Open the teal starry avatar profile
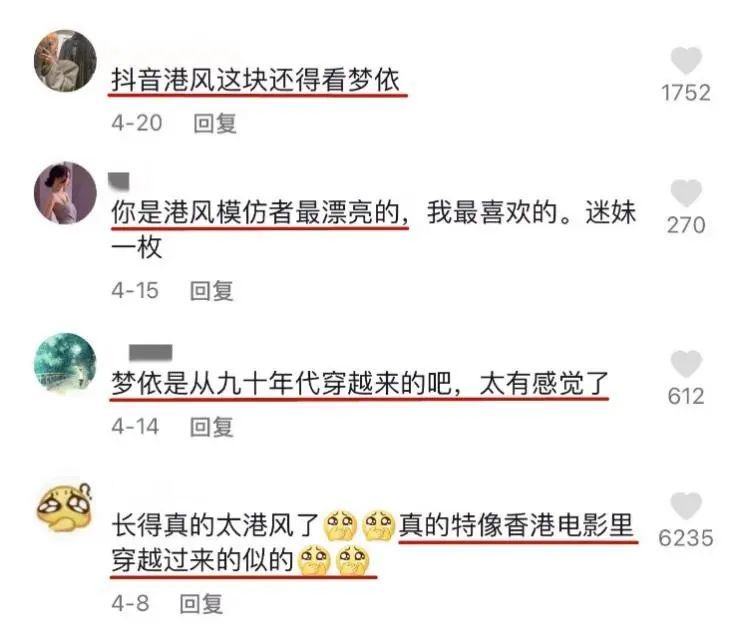The width and height of the screenshot is (734, 633). pyautogui.click(x=66, y=364)
